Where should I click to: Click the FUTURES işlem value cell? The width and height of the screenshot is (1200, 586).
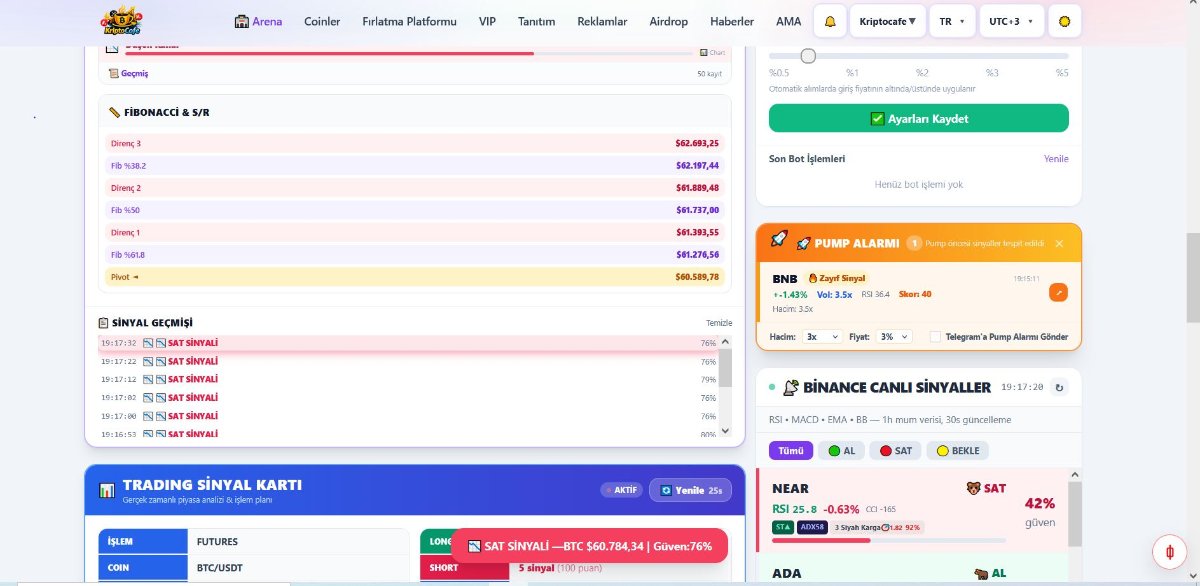pos(298,542)
